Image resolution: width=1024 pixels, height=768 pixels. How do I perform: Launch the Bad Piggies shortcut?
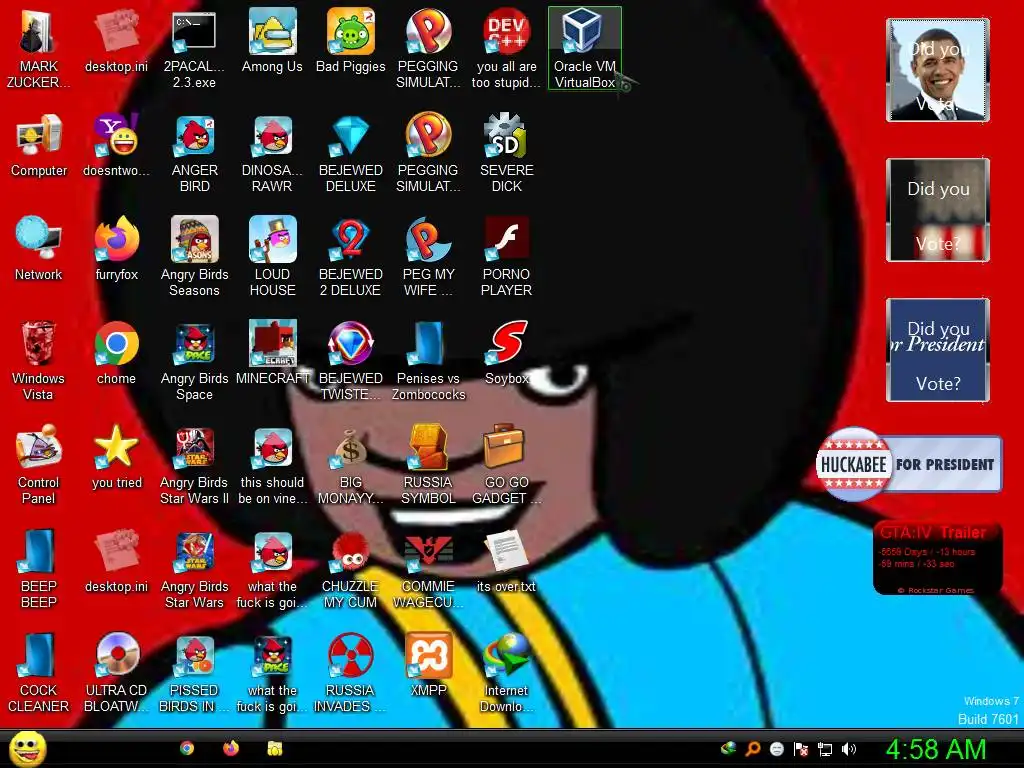pos(351,41)
